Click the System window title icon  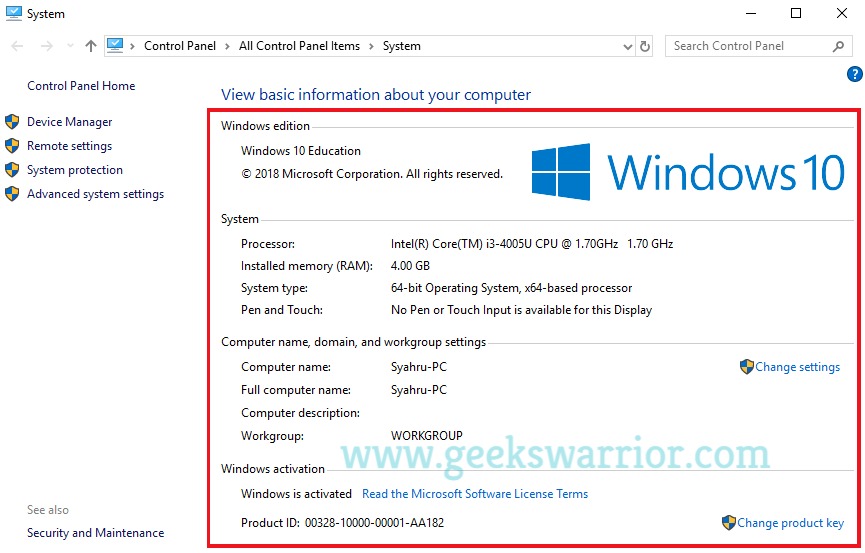[x=13, y=13]
